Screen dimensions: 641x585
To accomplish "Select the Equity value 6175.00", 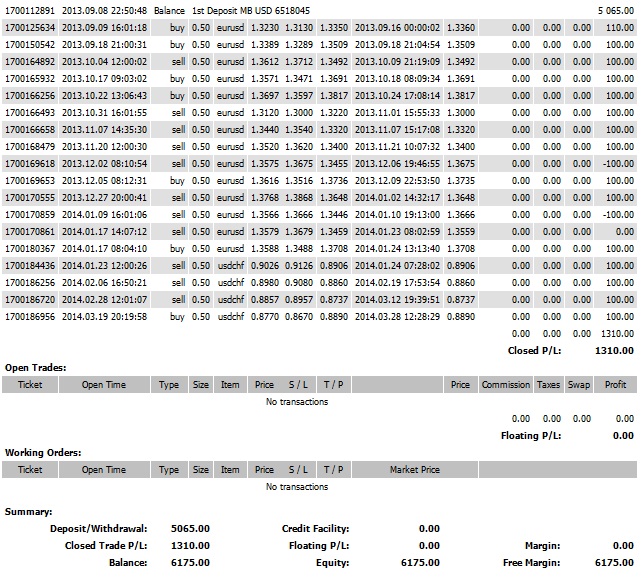I will click(420, 563).
